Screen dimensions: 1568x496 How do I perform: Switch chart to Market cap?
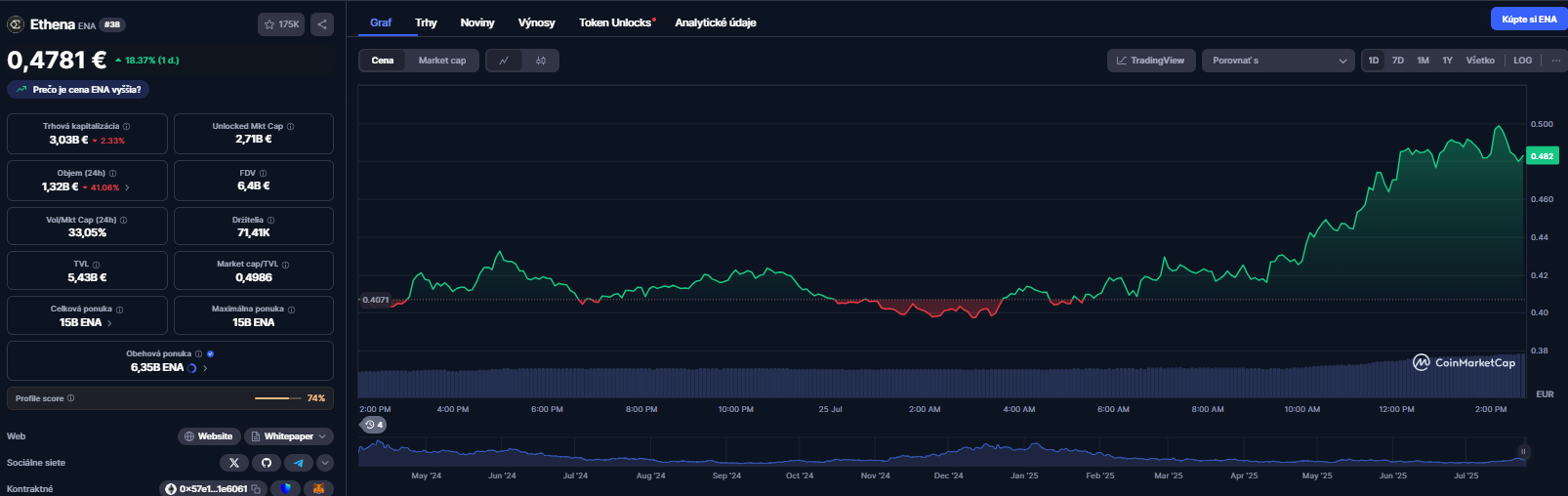(x=442, y=61)
